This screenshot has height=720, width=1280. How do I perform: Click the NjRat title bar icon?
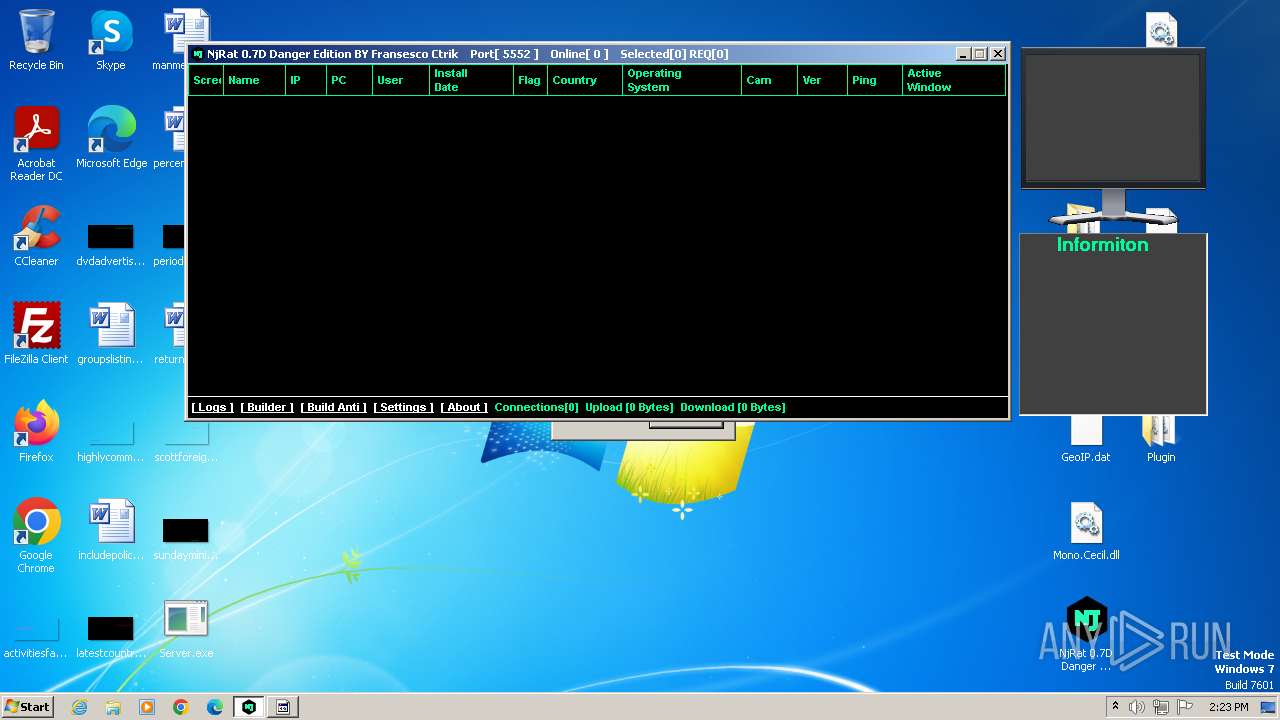197,54
